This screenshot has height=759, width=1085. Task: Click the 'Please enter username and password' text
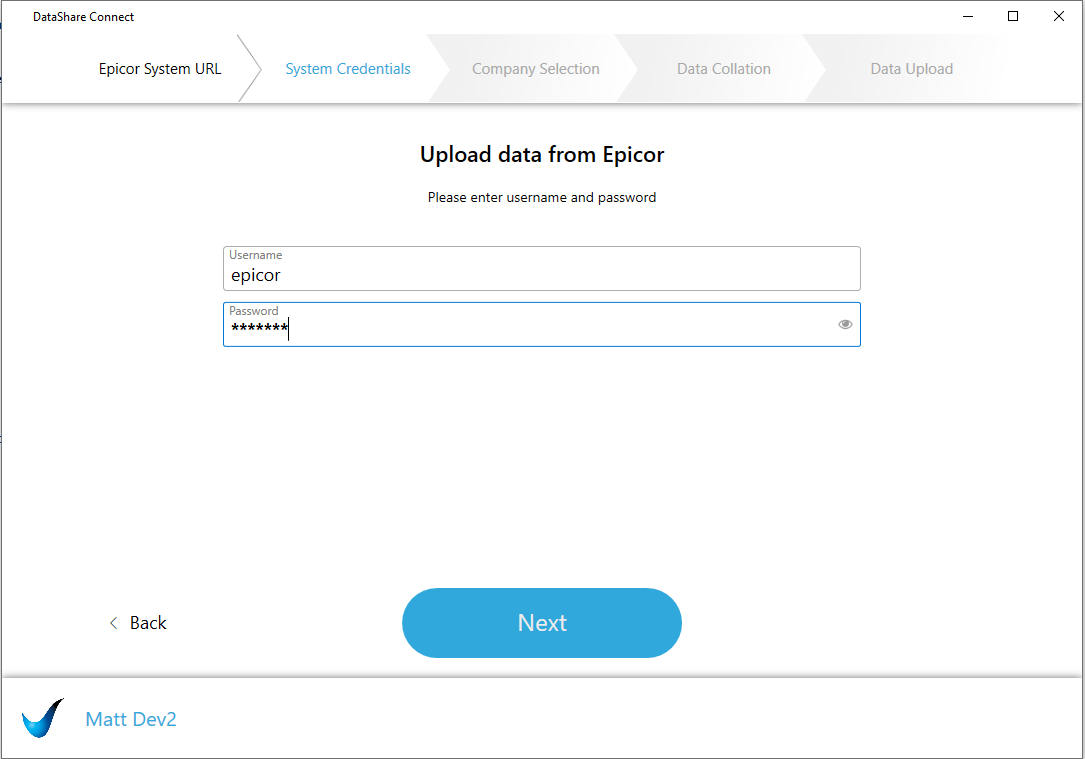[542, 197]
